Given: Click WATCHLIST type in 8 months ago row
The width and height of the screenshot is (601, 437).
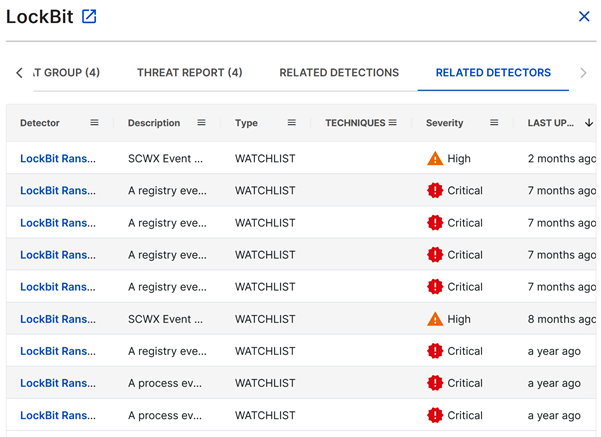Looking at the screenshot, I should click(265, 319).
